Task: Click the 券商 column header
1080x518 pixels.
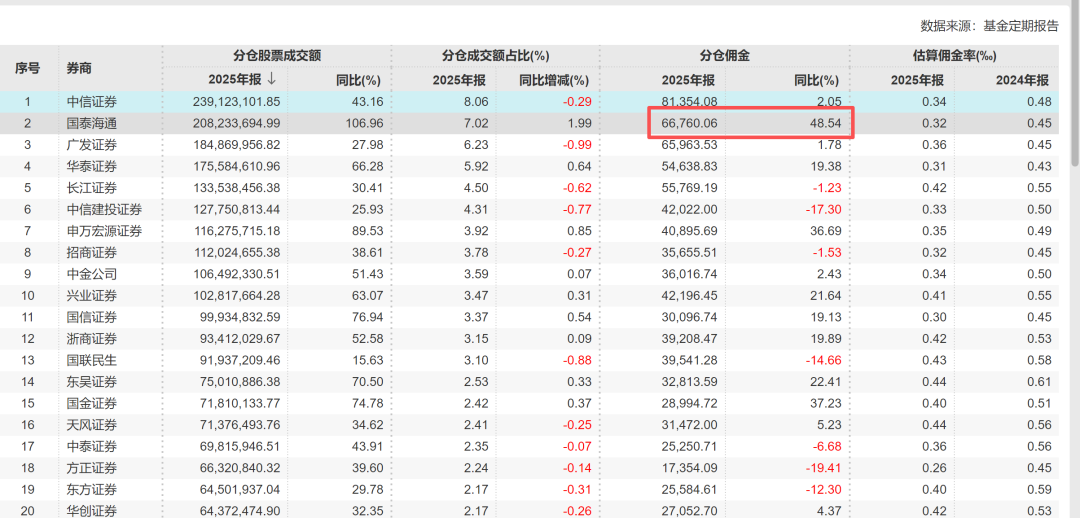Action: pos(79,68)
